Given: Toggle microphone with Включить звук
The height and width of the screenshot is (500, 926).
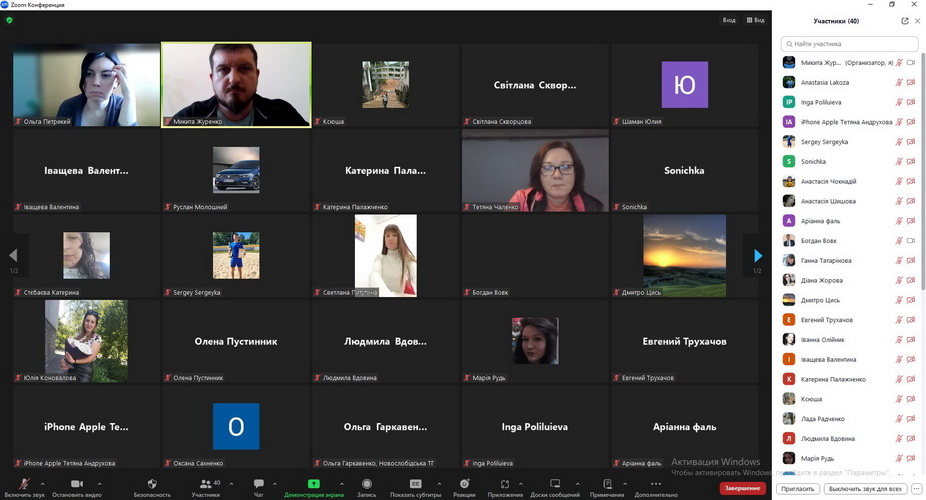Looking at the screenshot, I should coord(22,484).
